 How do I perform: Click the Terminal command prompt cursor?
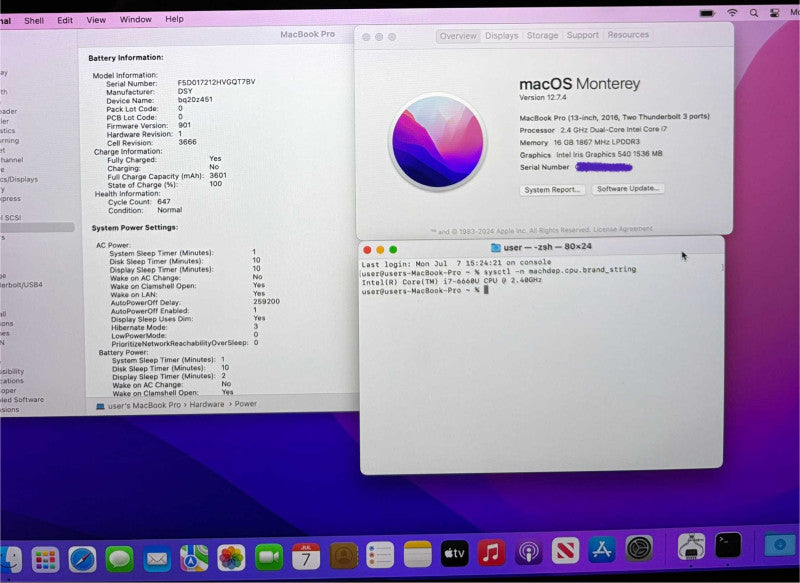486,290
